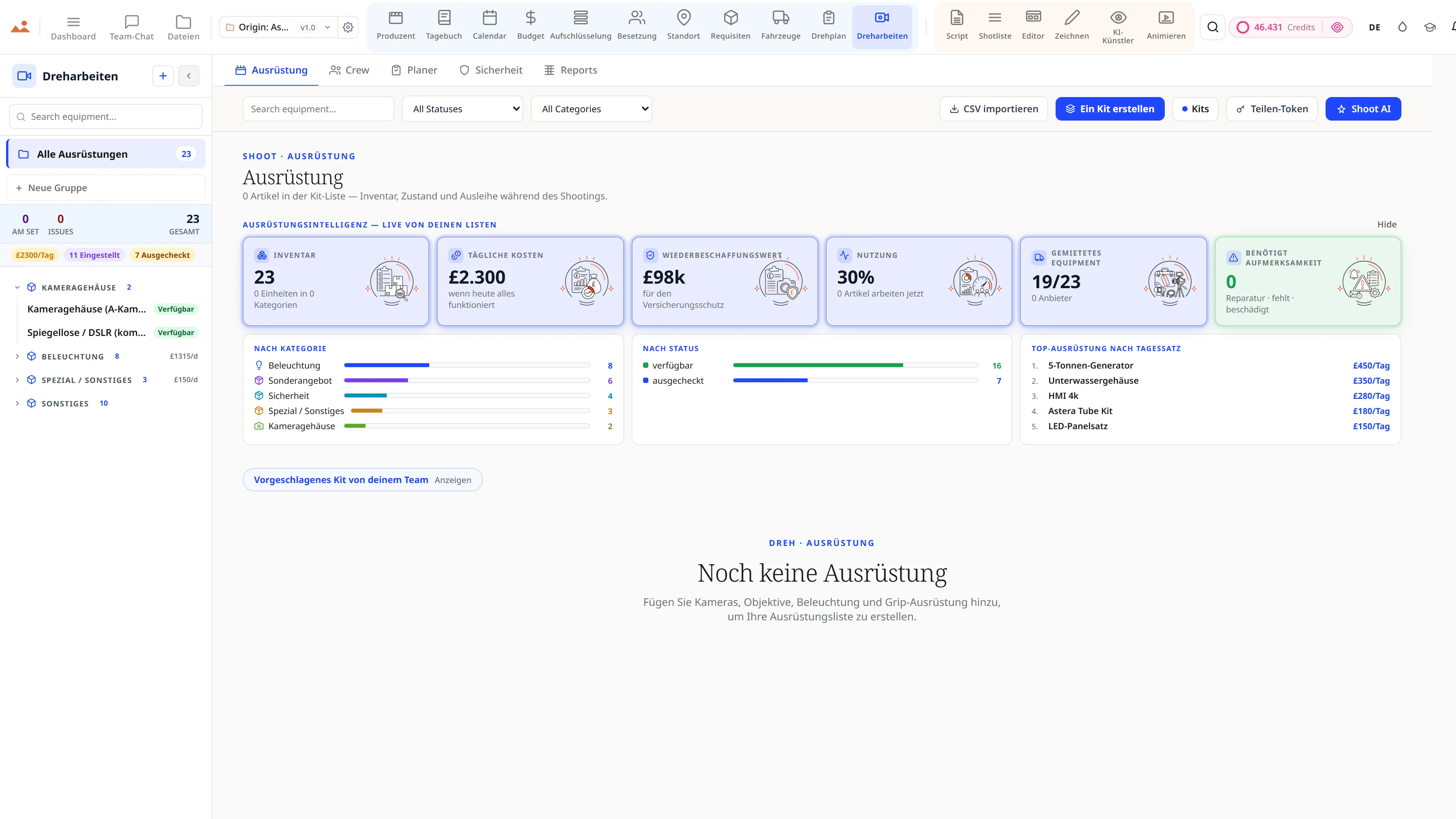
Task: Switch to the Crew tab
Action: 349,70
